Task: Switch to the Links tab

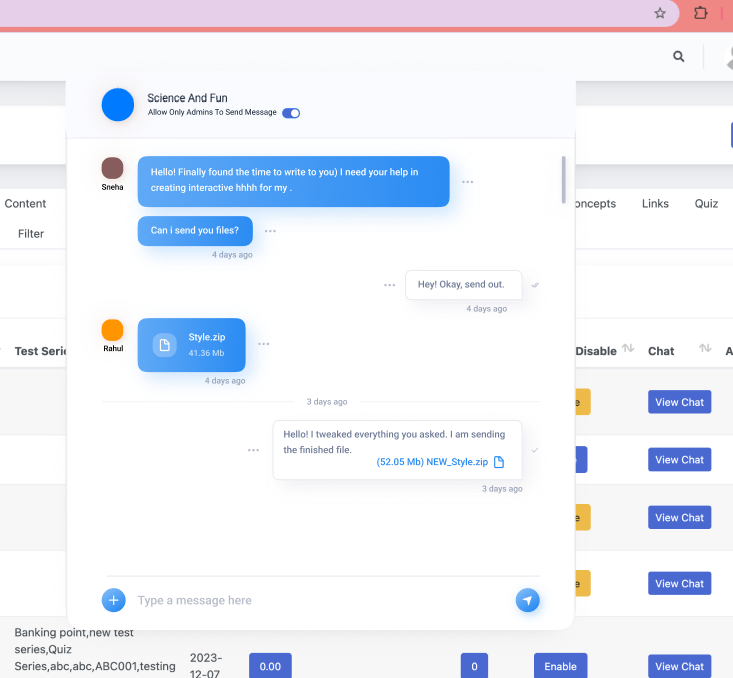Action: [655, 203]
